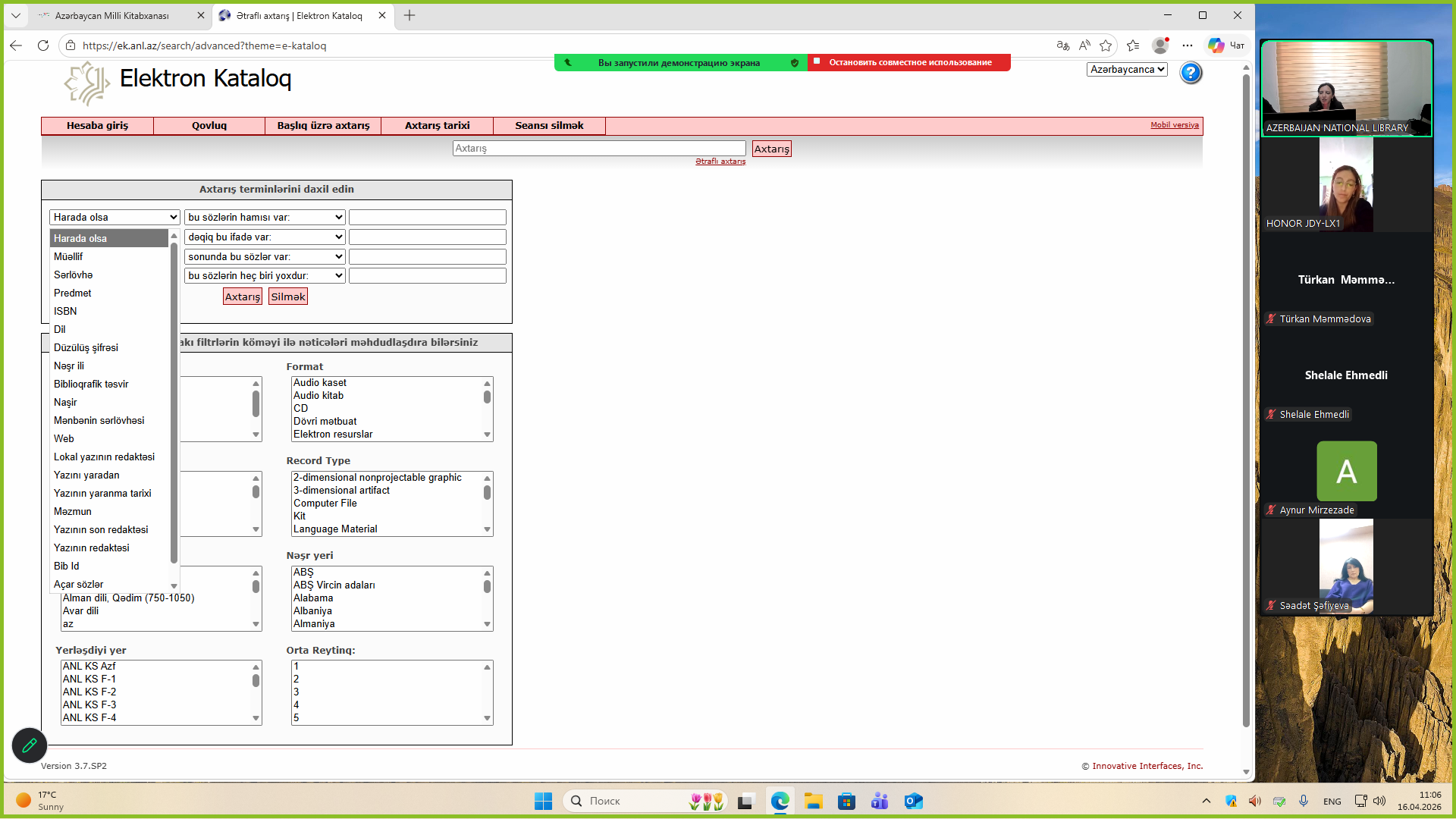Image resolution: width=1456 pixels, height=819 pixels.
Task: Click the Elektron Kataloq logo emblem
Action: pos(87,83)
